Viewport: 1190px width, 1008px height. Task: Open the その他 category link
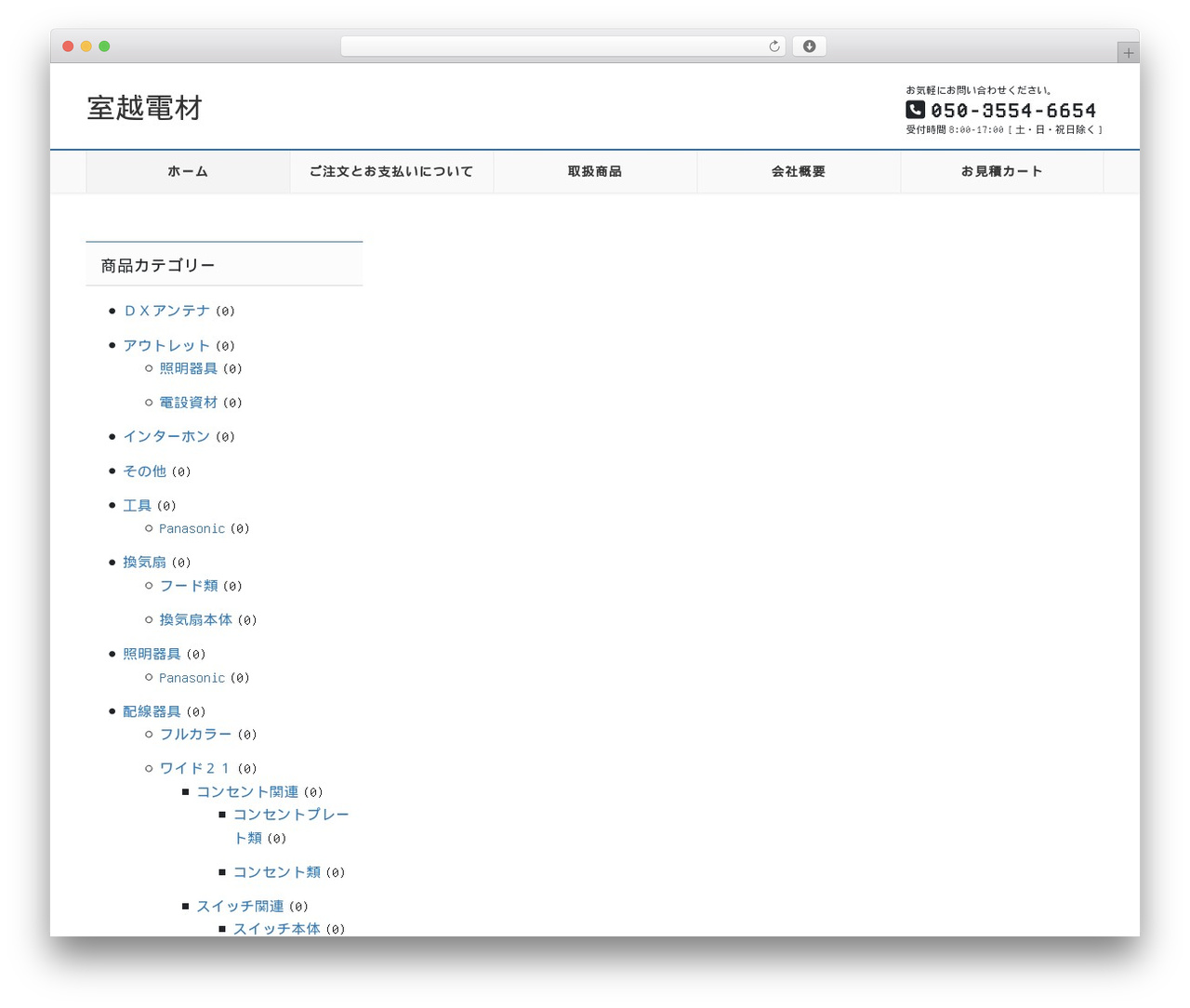click(144, 471)
